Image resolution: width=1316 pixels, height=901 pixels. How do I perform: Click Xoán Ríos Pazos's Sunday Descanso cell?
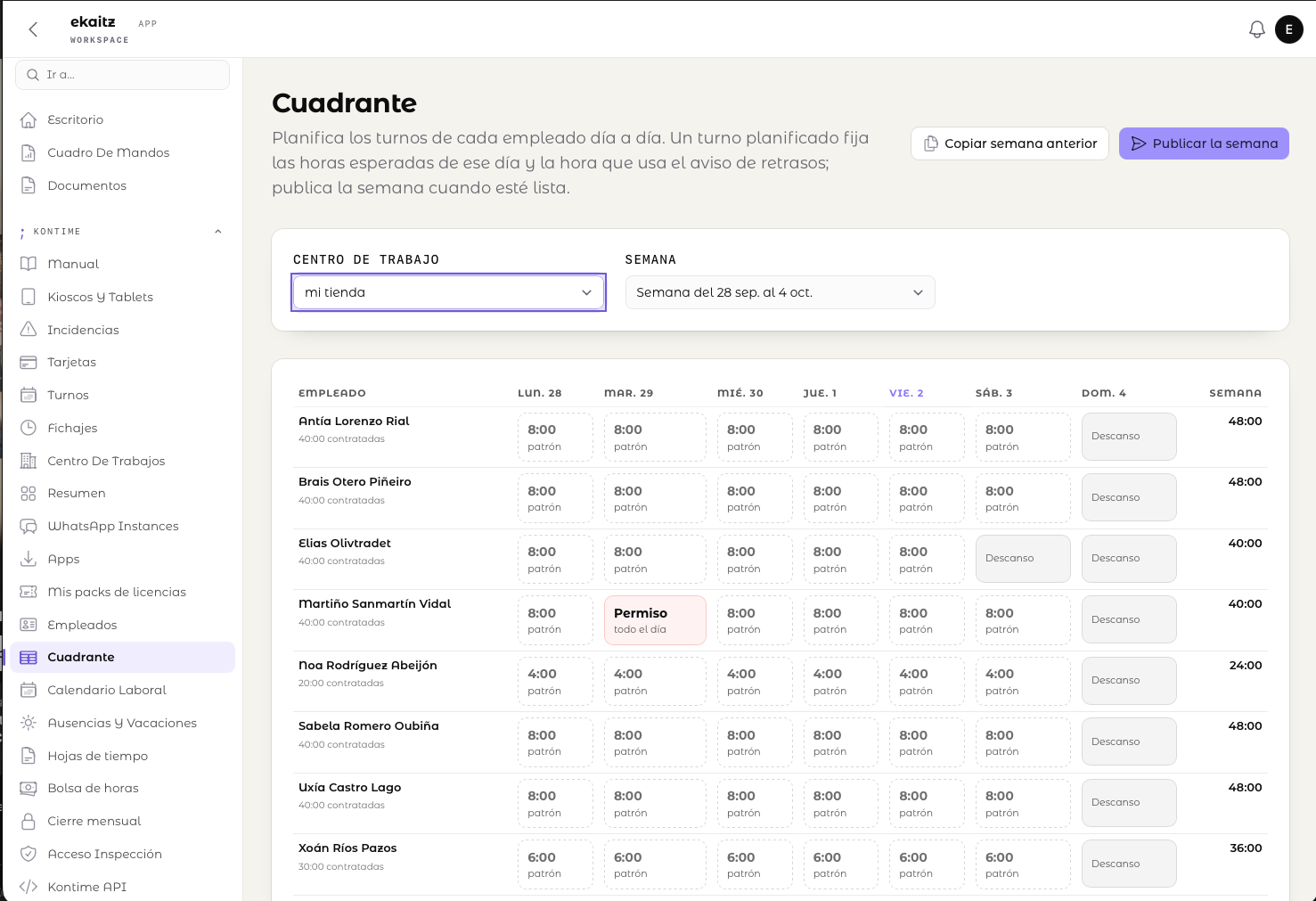(1129, 864)
